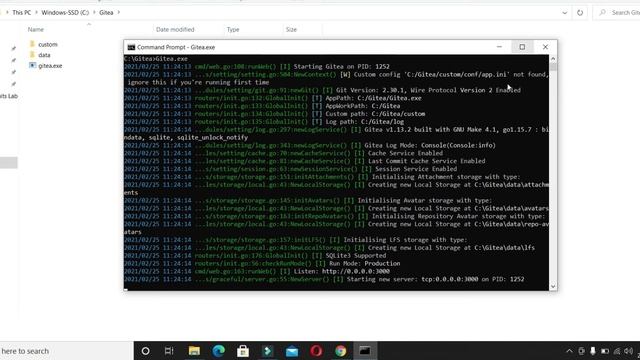Refresh the File Explorer folder view

pos(580,13)
